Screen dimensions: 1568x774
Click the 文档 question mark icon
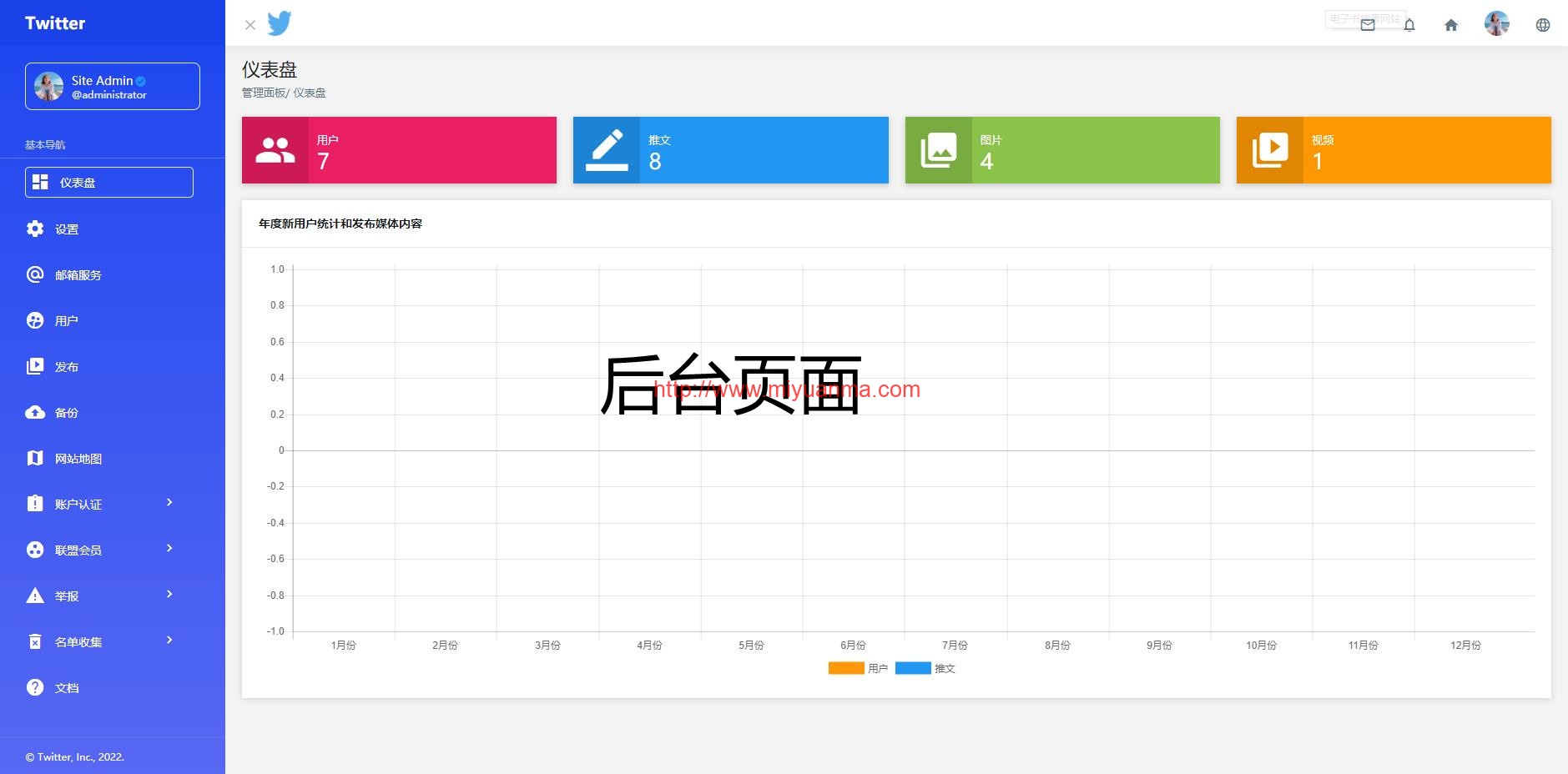click(35, 687)
